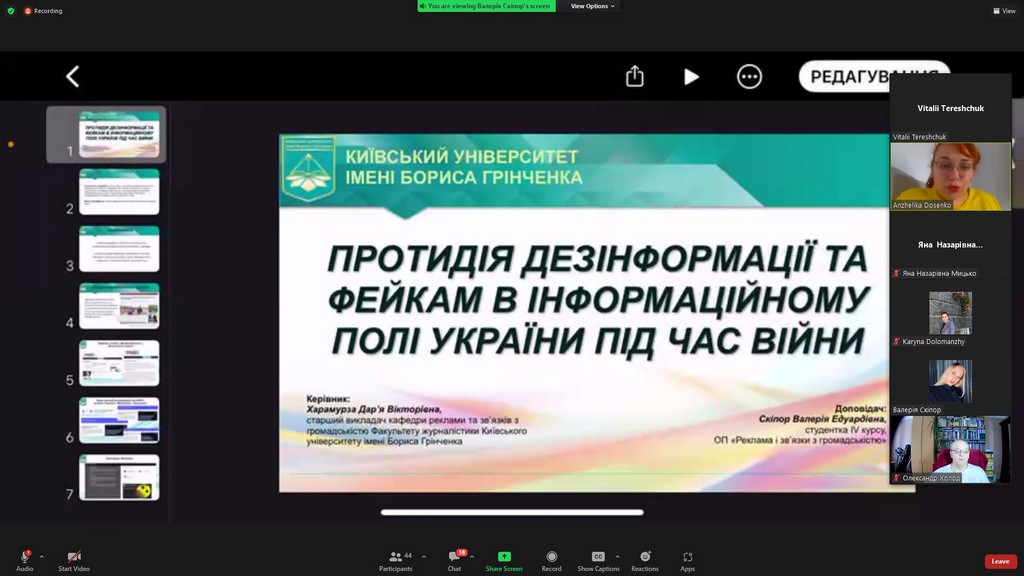Click the green encryption shield icon

11,11
